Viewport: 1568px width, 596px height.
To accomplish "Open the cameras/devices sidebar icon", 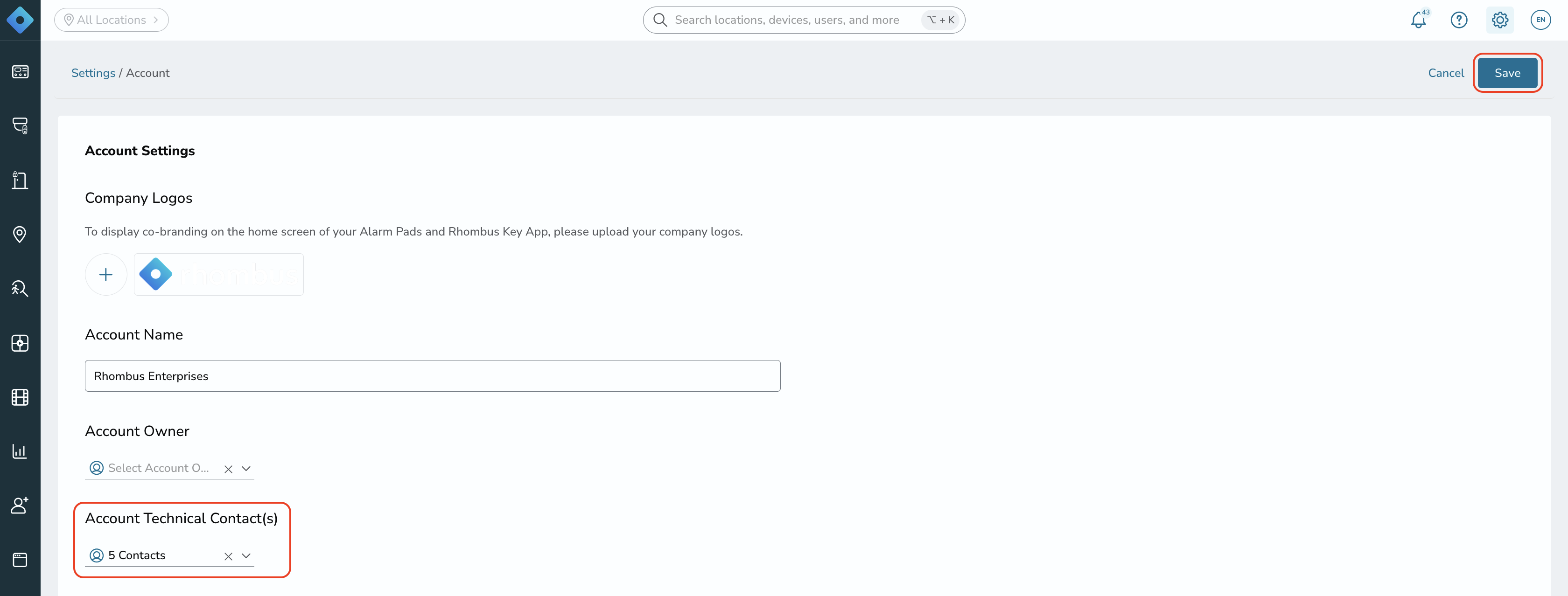I will click(x=20, y=126).
